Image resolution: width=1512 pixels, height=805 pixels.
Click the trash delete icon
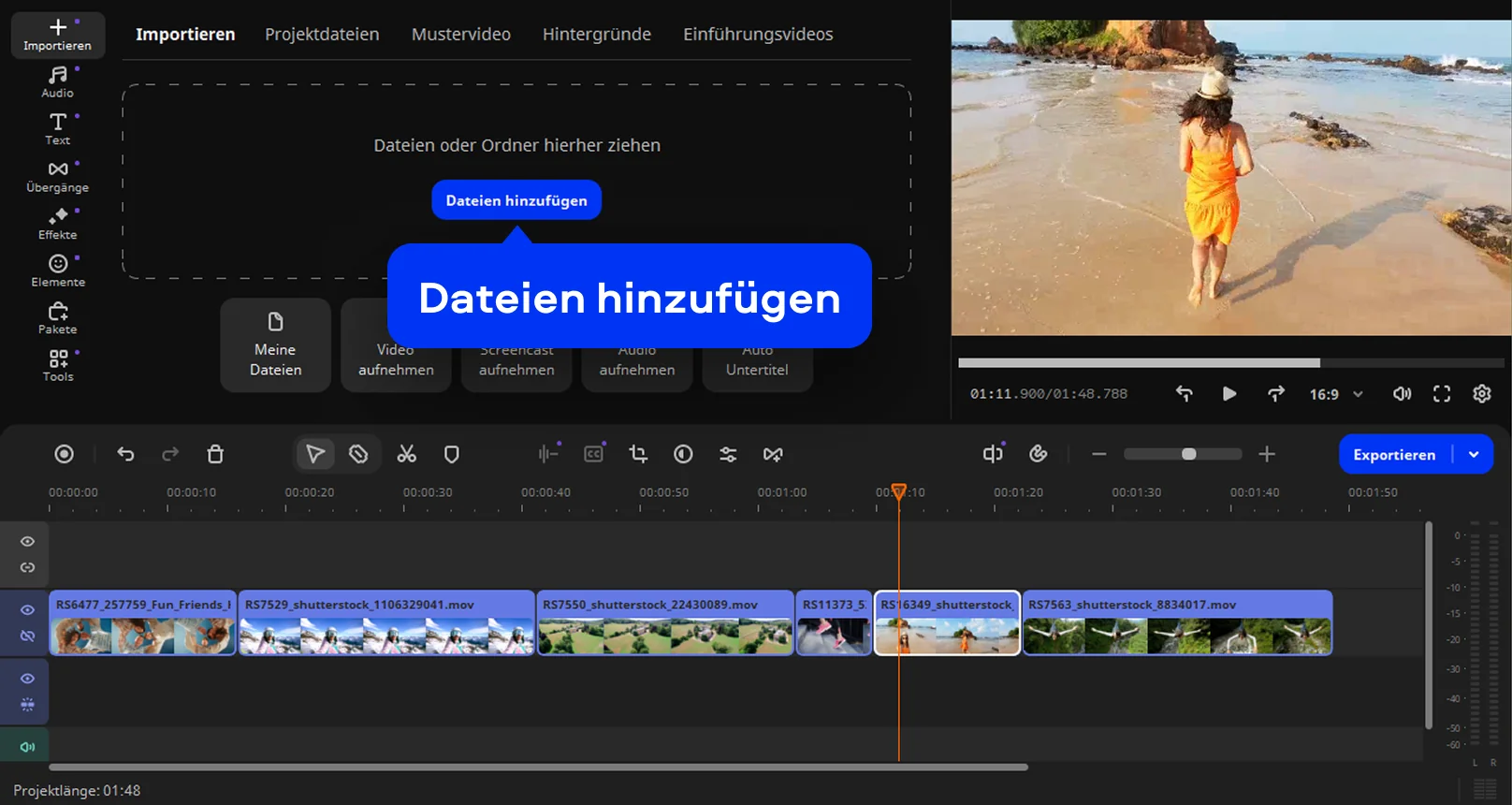(215, 454)
